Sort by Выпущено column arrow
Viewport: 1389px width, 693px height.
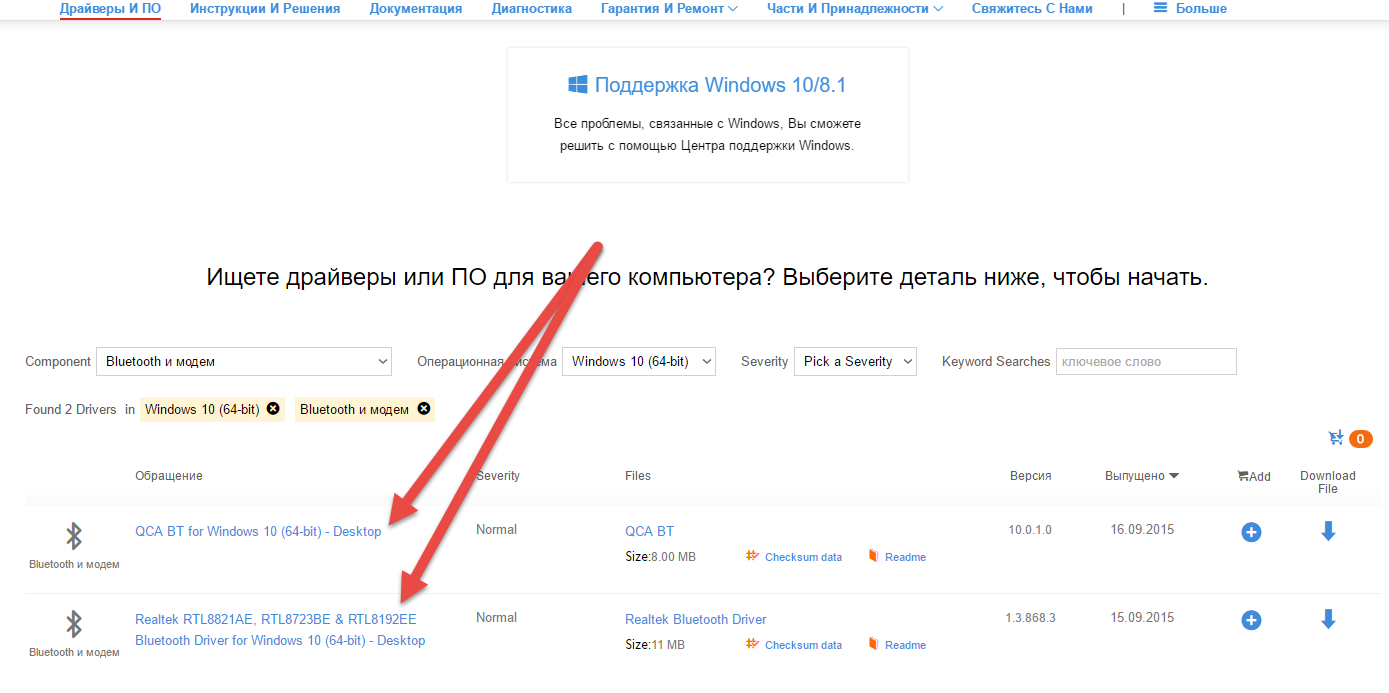point(1174,476)
